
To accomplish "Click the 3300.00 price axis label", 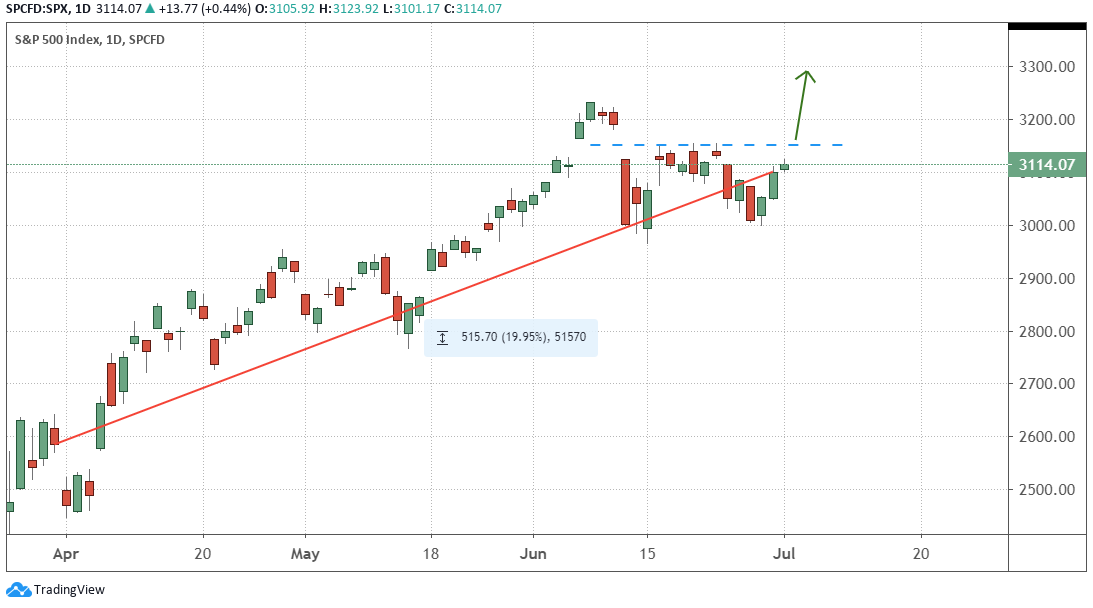I will 1046,67.
